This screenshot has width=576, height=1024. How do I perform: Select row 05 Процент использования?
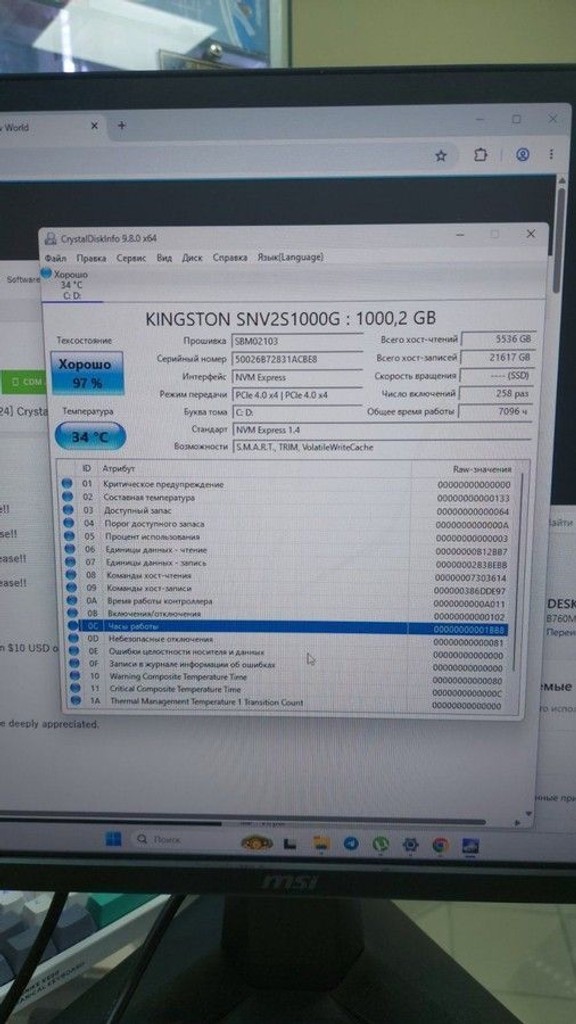(286, 537)
